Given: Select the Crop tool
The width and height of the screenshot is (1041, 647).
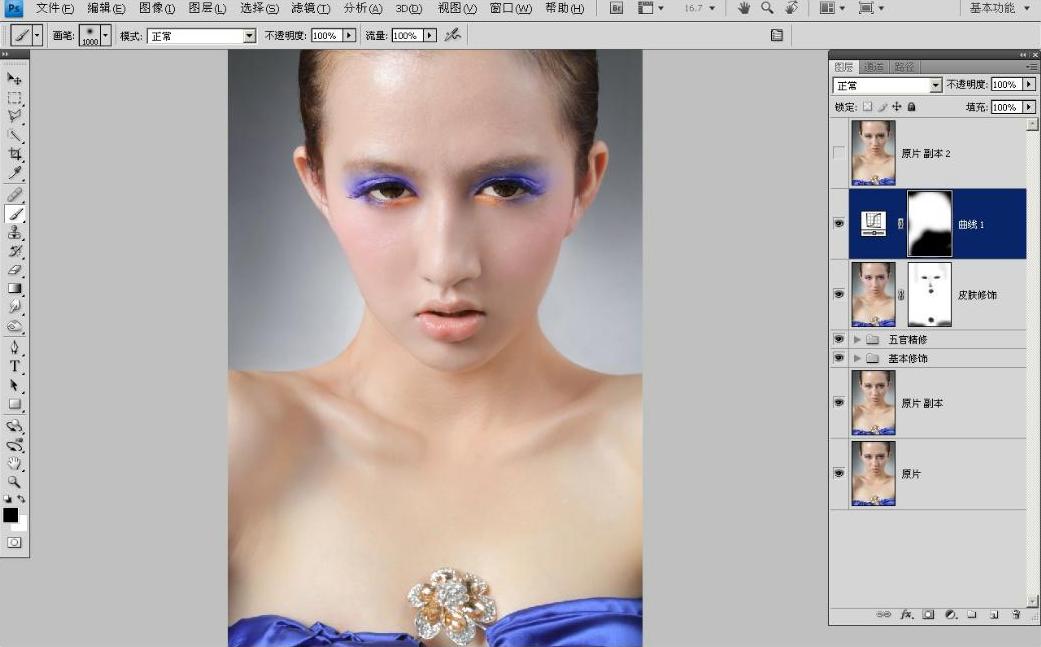Looking at the screenshot, I should tap(14, 155).
